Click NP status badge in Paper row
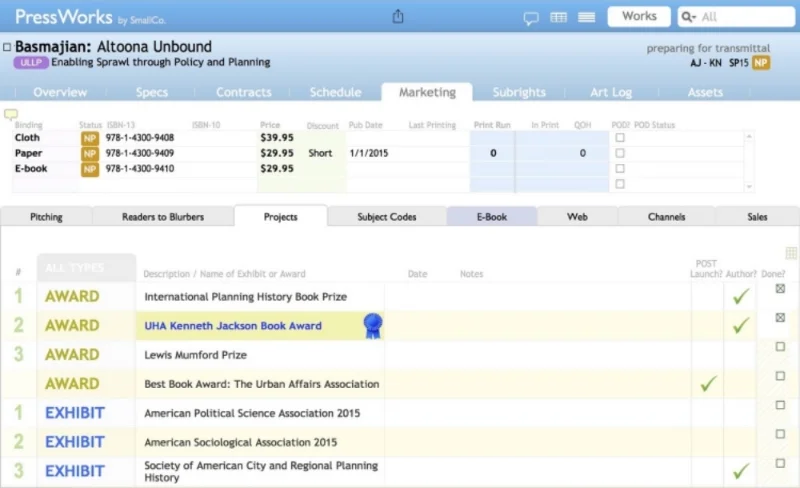Image resolution: width=800 pixels, height=488 pixels. [x=90, y=154]
